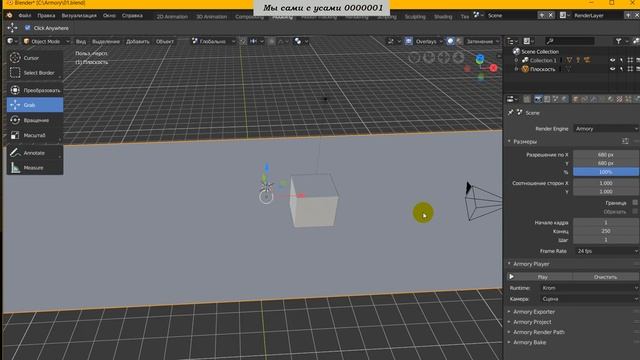Click the Blender logo menu icon
This screenshot has height=360, width=640.
(x=9, y=16)
